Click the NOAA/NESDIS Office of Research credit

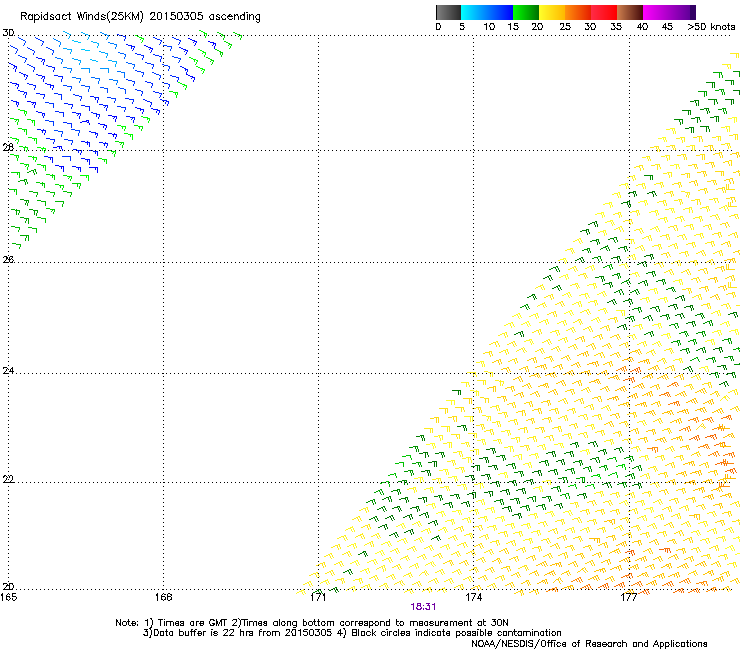pyautogui.click(x=589, y=644)
